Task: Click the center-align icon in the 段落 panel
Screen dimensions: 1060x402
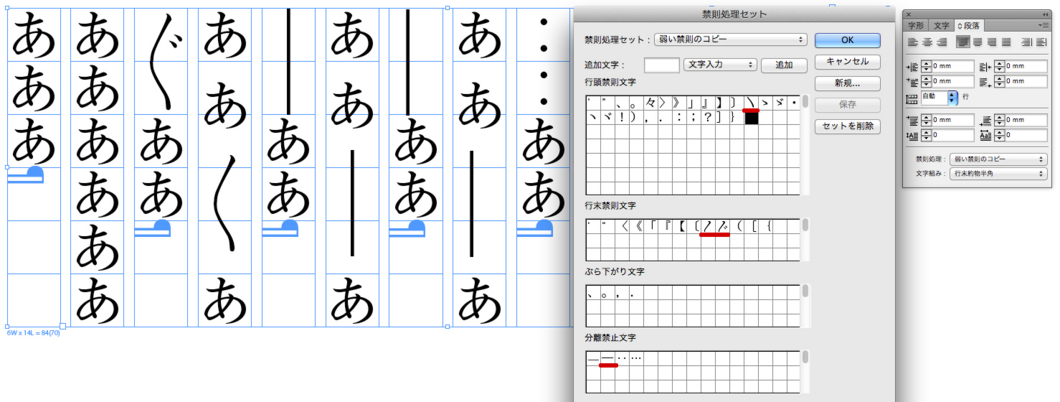Action: pos(927,42)
